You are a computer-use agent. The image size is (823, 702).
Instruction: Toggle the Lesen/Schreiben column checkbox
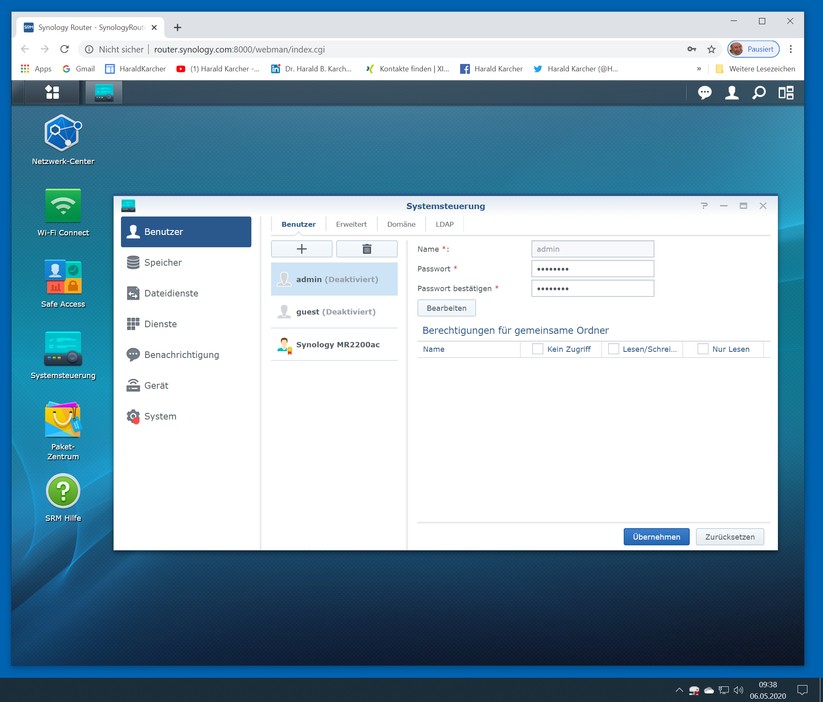613,349
